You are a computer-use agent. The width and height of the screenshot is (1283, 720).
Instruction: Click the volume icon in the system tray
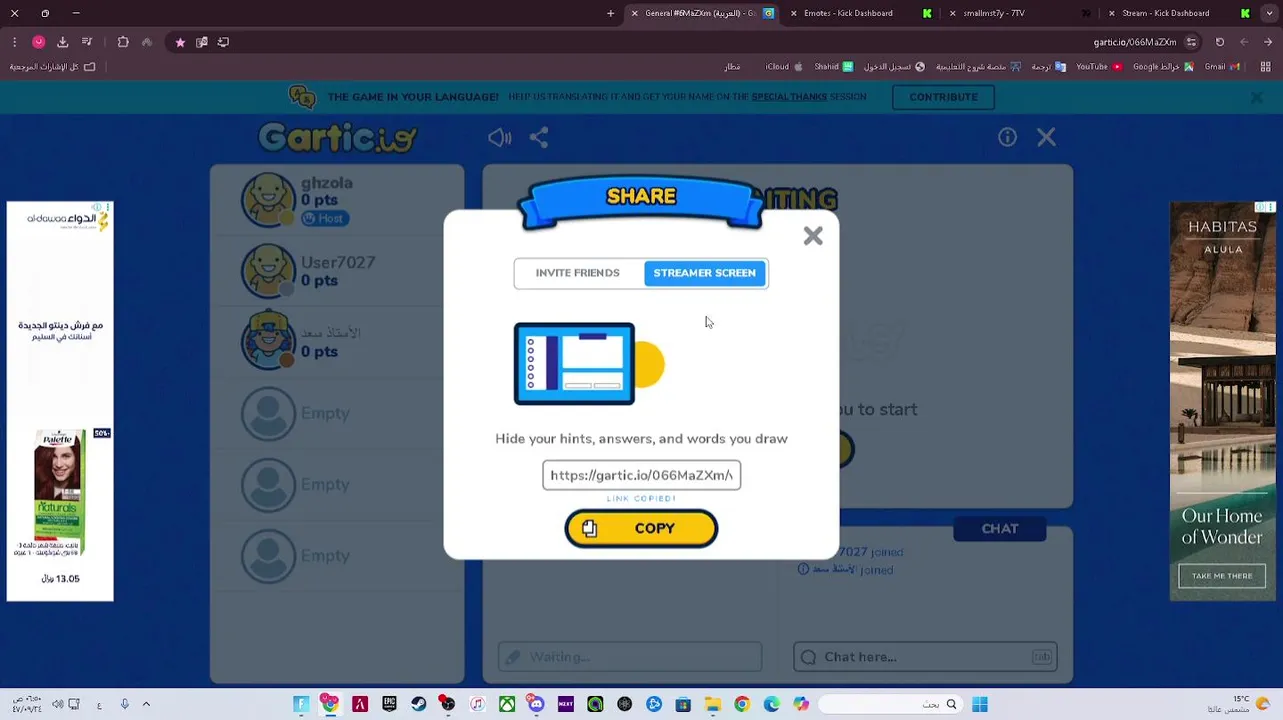point(57,704)
